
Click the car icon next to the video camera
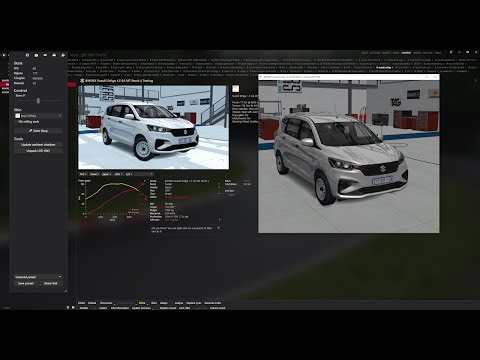(x=54, y=55)
